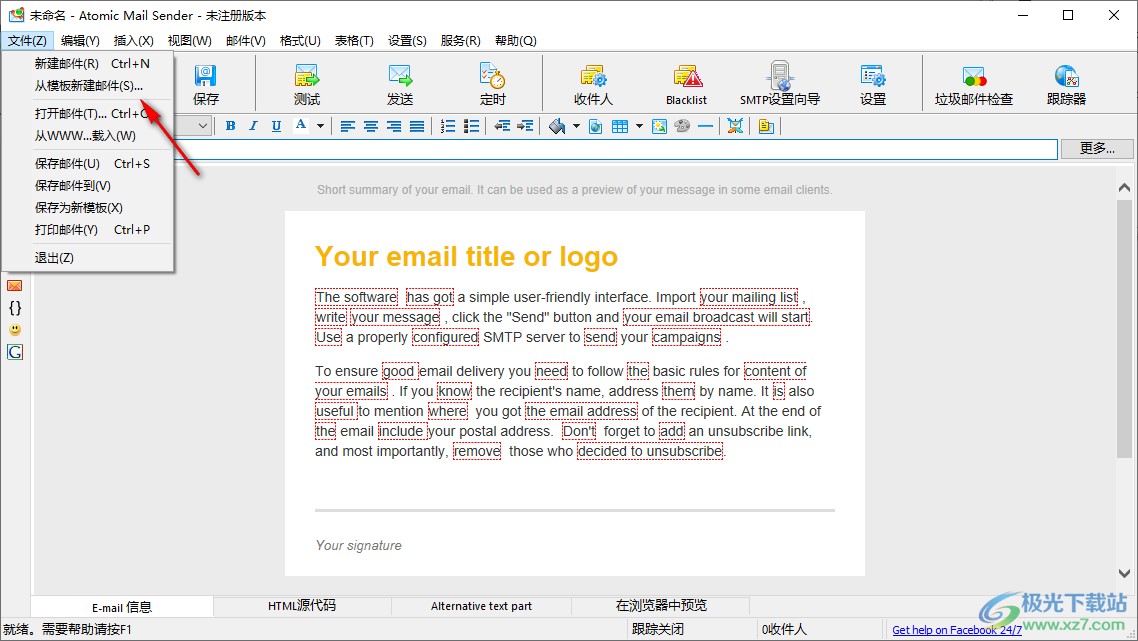Choose 从WWW...载入(W) menu entry
1138x641 pixels.
tap(88, 136)
